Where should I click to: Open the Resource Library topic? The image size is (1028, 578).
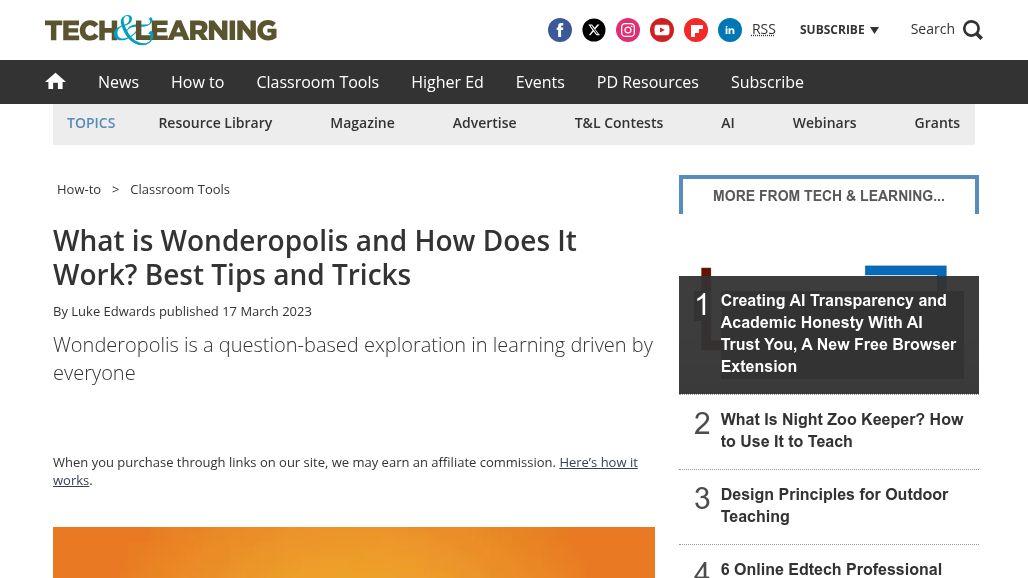click(215, 123)
